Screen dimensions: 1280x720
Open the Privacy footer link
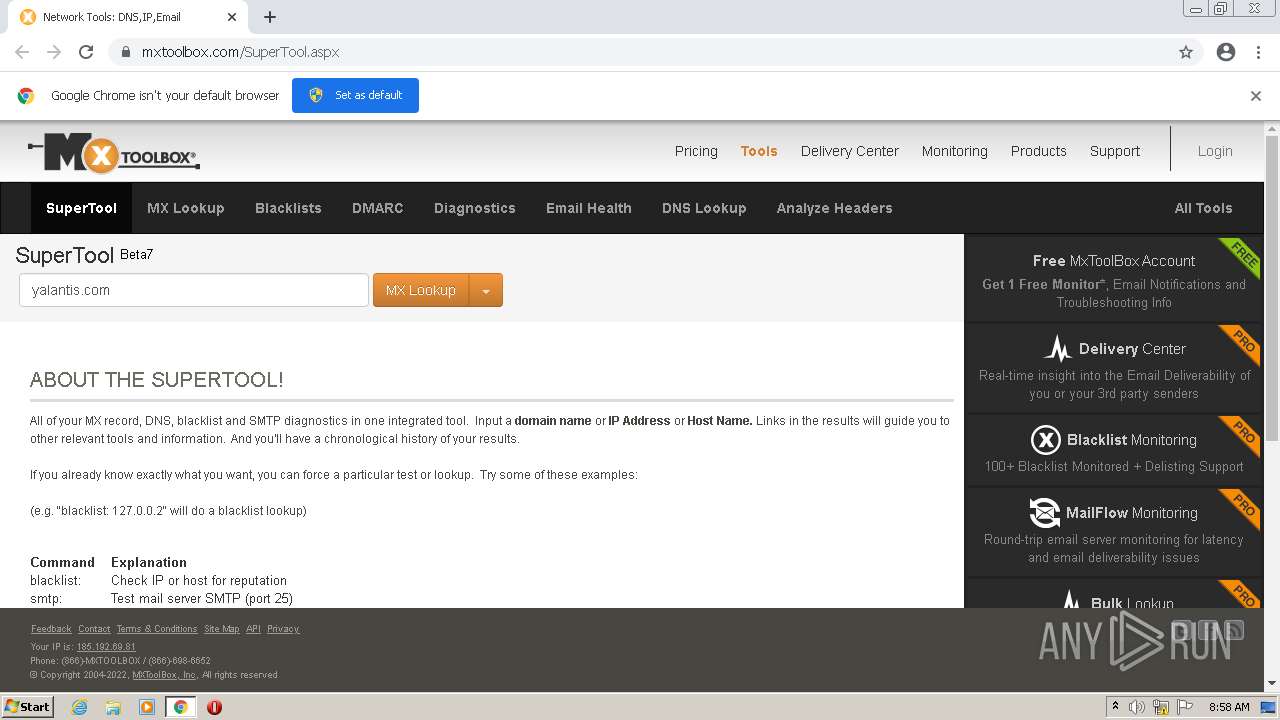pos(283,629)
